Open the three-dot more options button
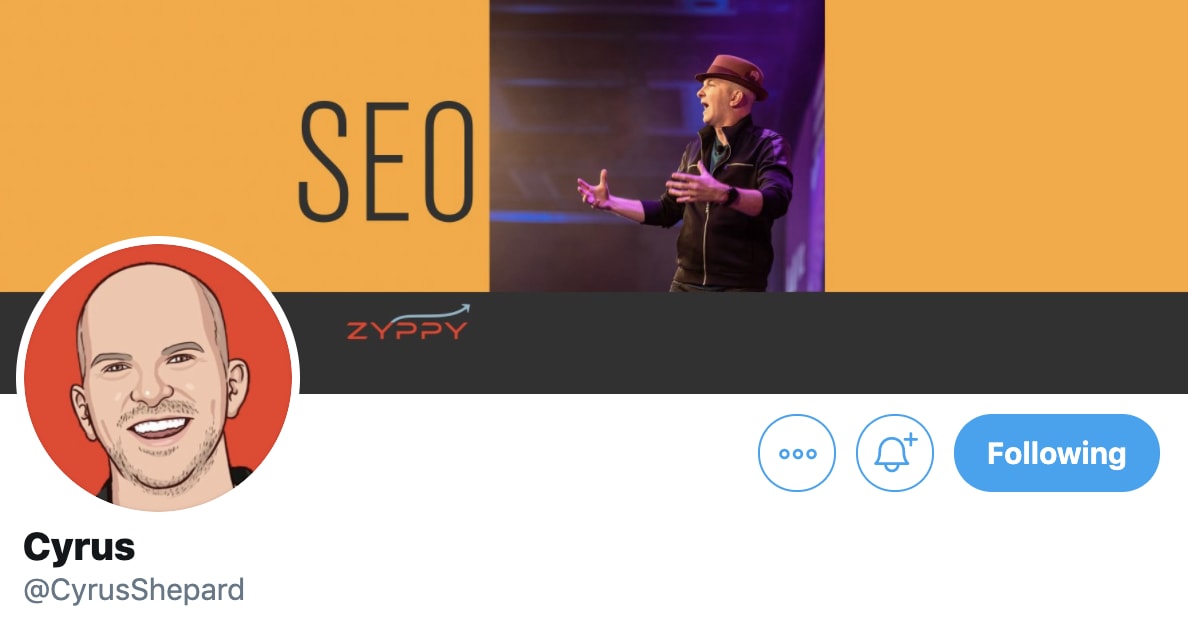 [x=797, y=453]
